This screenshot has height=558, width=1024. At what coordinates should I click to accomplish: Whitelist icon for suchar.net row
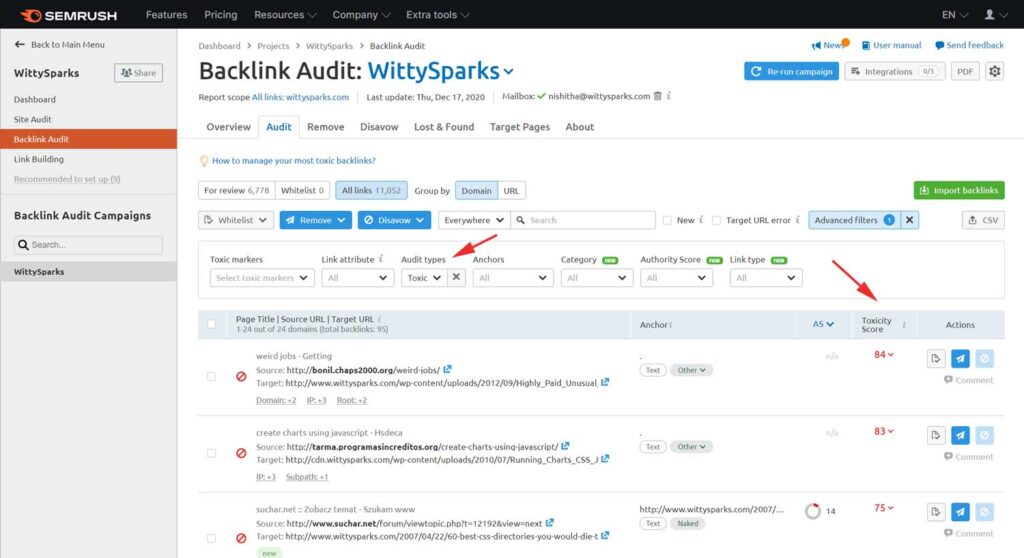coord(936,512)
